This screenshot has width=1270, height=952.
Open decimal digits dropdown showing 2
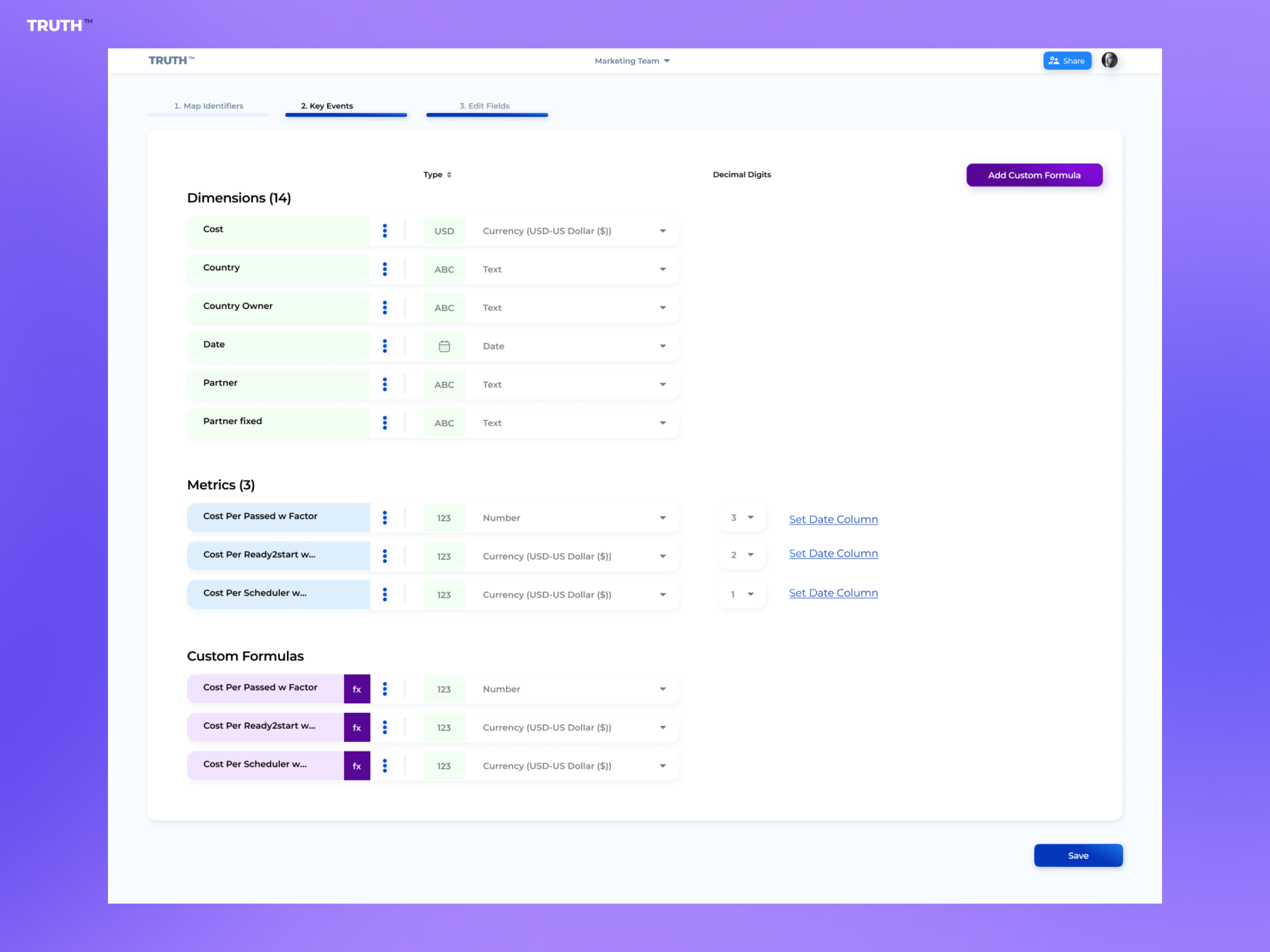coord(742,555)
